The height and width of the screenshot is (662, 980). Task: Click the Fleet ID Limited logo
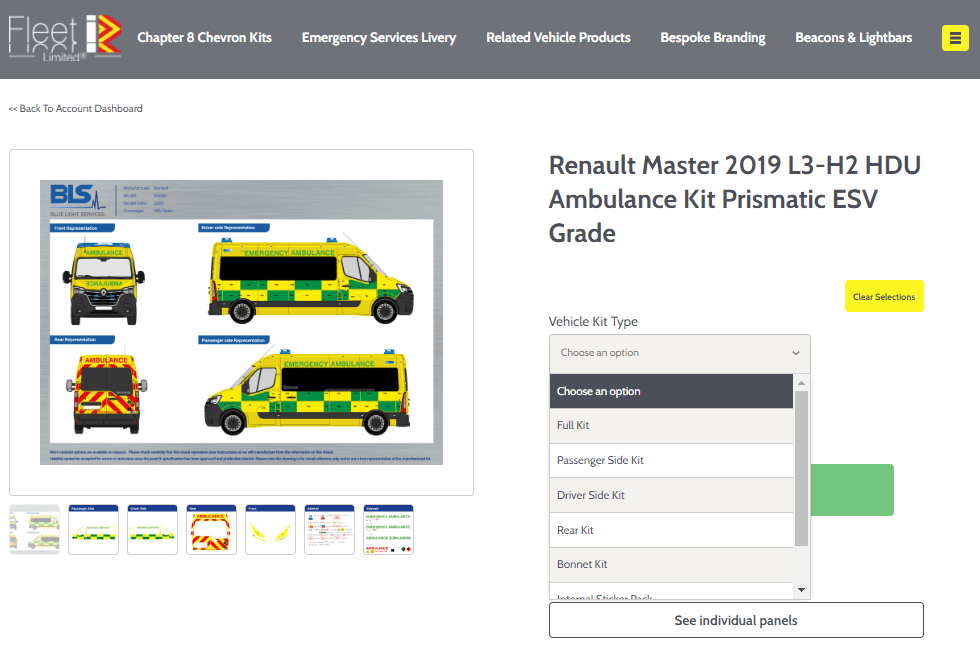pos(64,39)
